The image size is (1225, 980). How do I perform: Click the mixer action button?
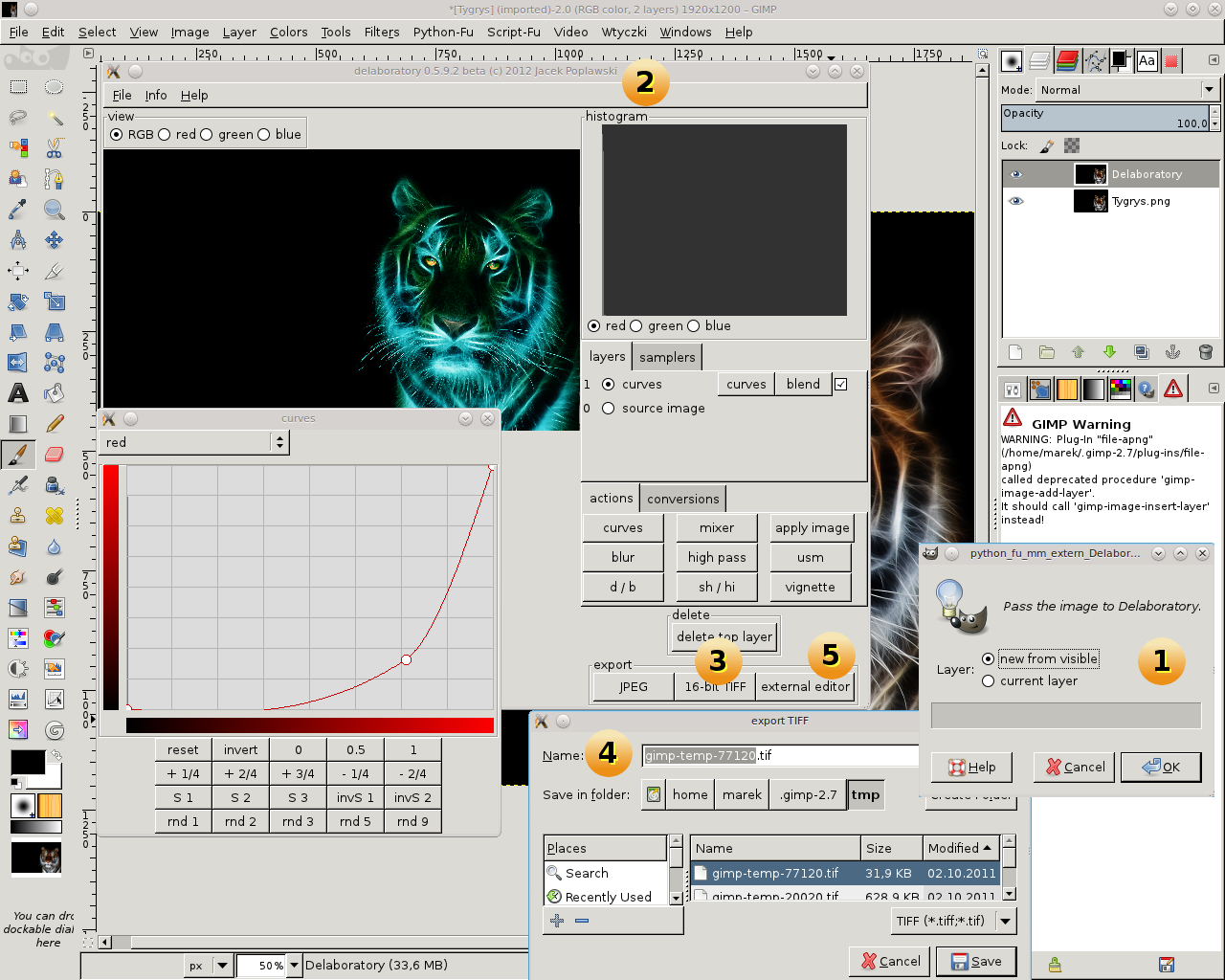click(717, 528)
